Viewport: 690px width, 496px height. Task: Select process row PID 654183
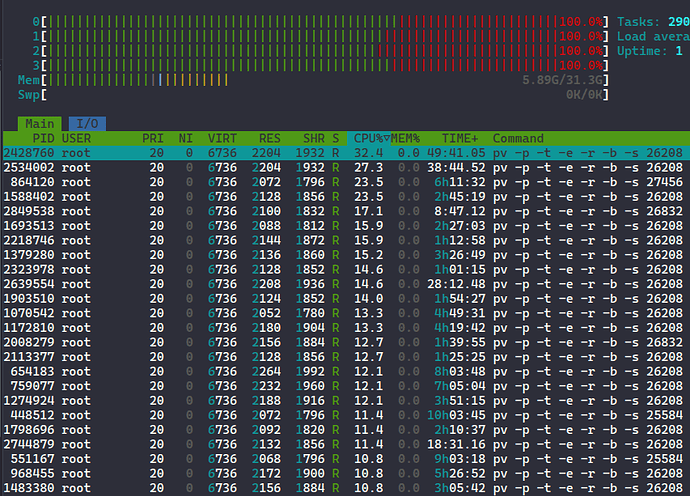(346, 371)
